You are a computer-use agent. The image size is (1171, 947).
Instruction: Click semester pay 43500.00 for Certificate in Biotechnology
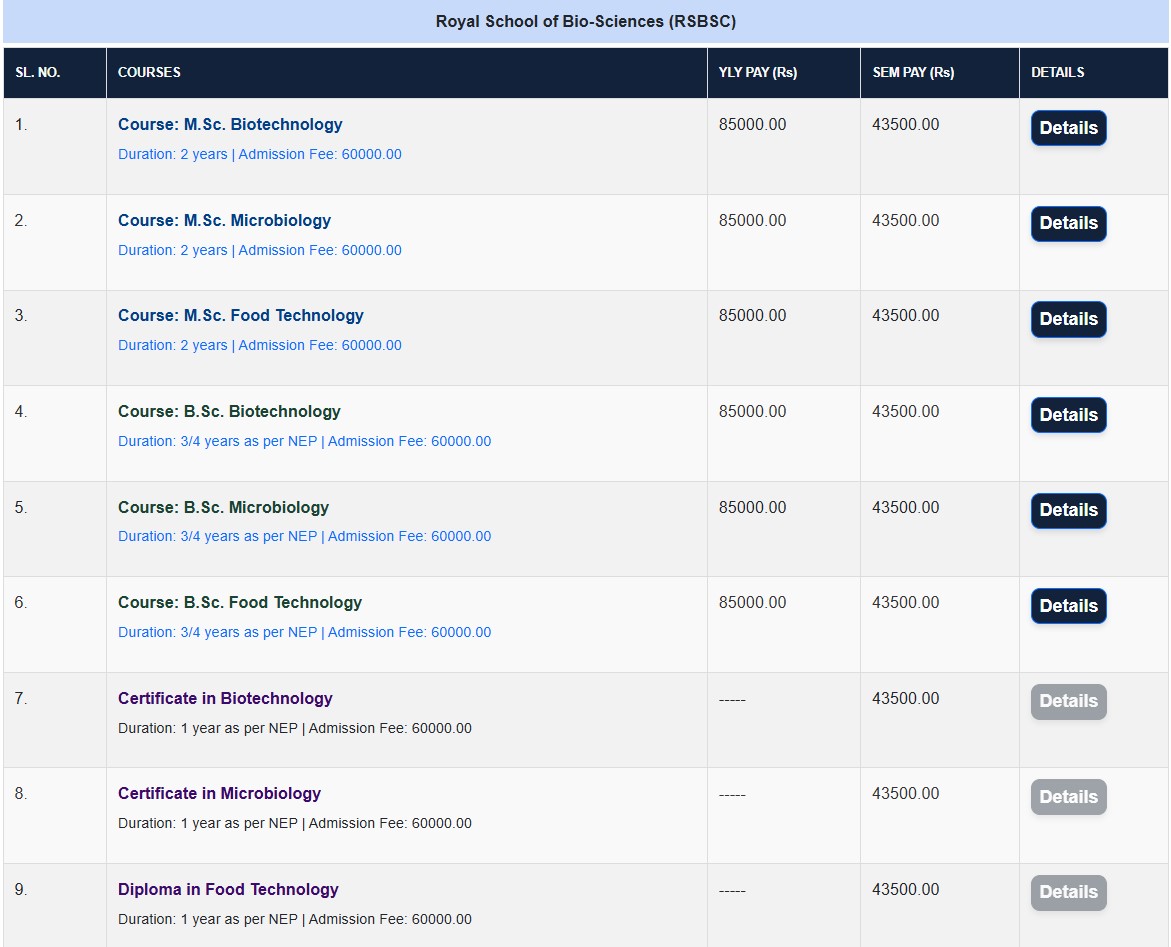[x=906, y=698]
